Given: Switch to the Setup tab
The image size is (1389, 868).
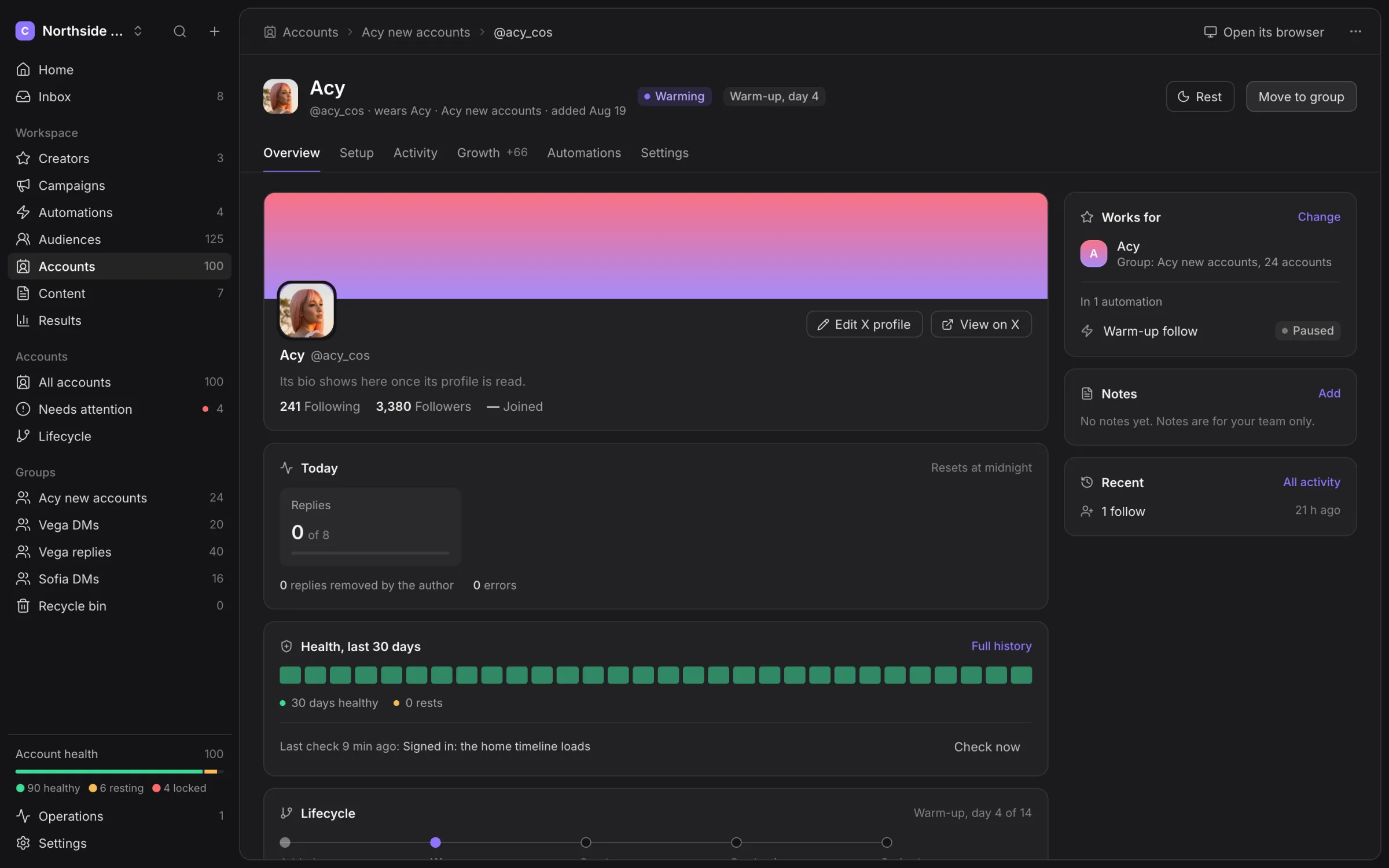Looking at the screenshot, I should click(357, 153).
